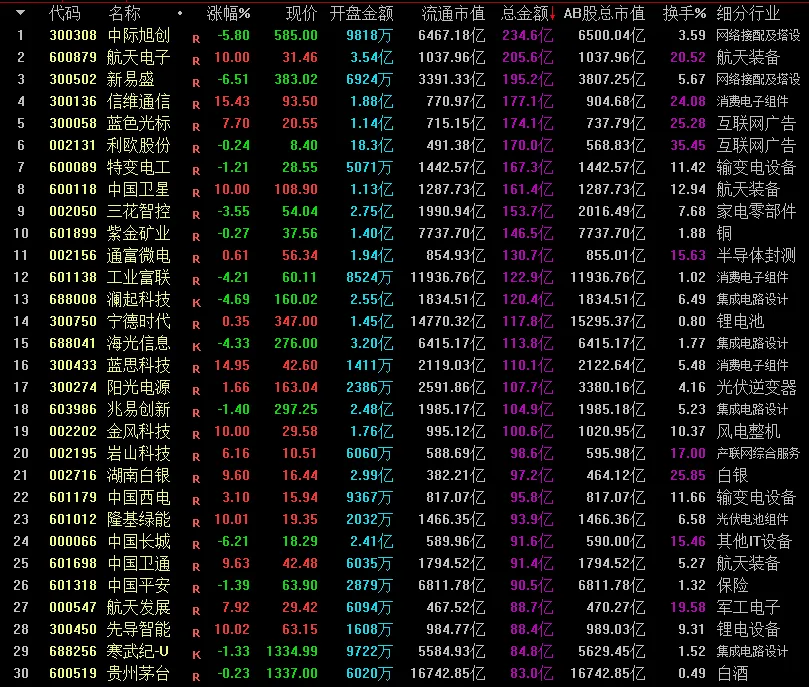Sort by 开盘金额 column header
This screenshot has height=687, width=809.
(x=361, y=13)
